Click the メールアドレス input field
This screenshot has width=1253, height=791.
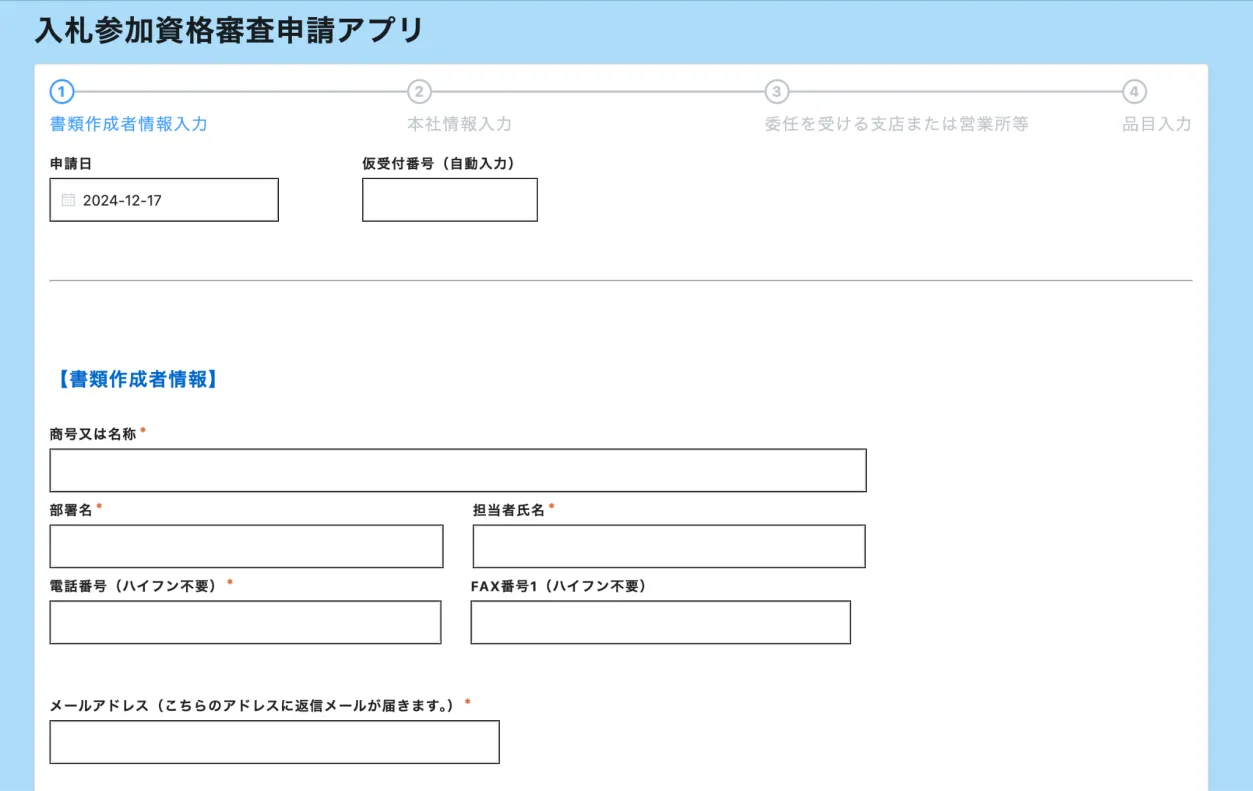pos(274,742)
